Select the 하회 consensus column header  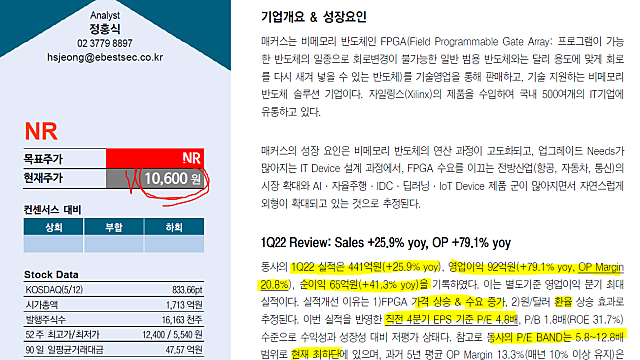(x=174, y=227)
